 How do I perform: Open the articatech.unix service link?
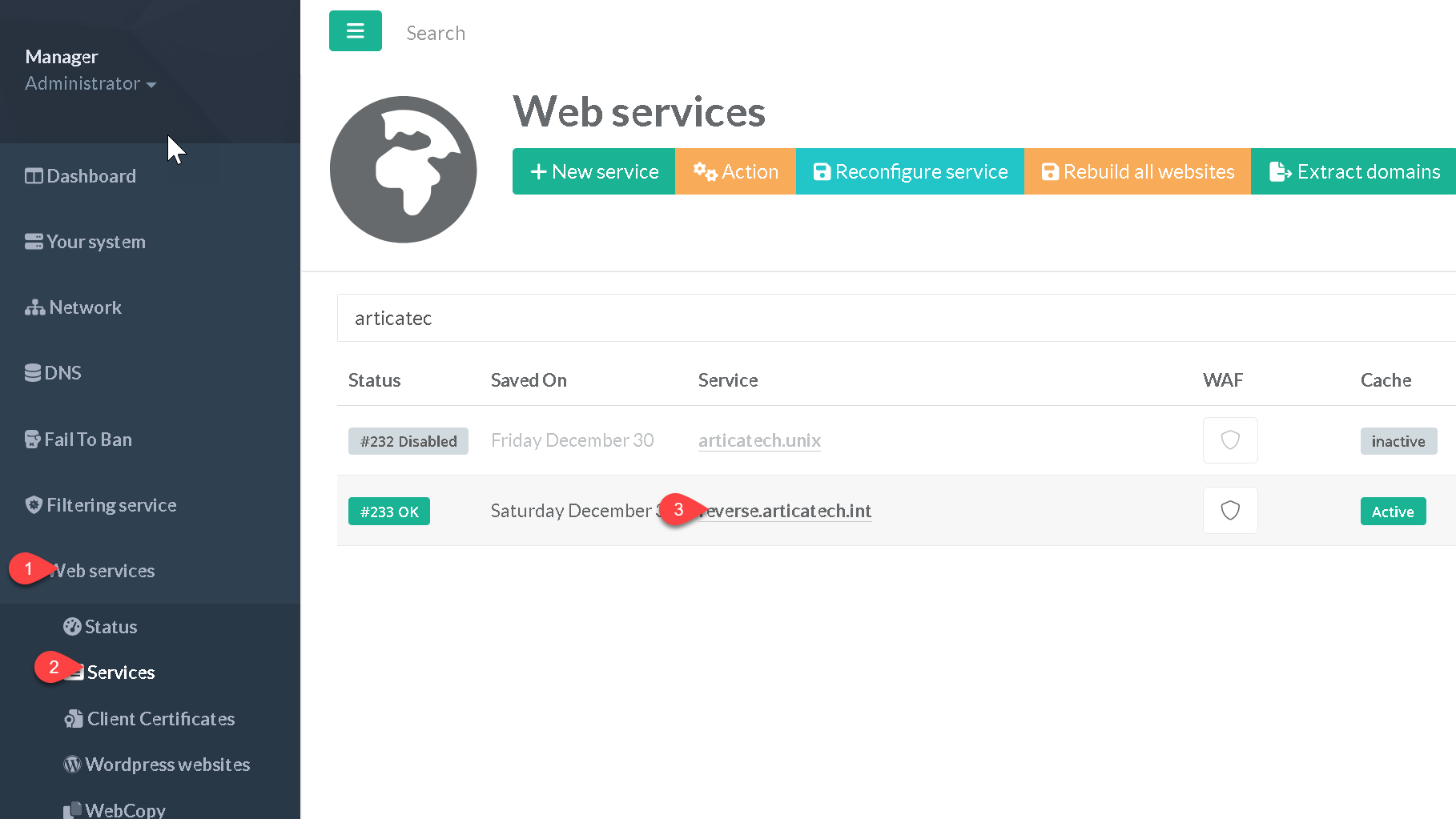tap(758, 440)
